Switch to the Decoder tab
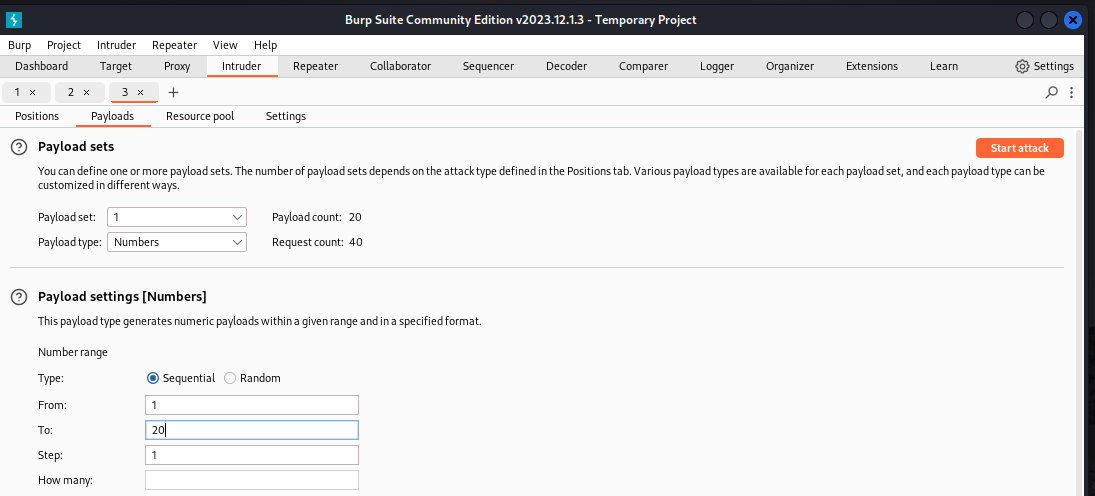The height and width of the screenshot is (496, 1095). click(x=566, y=66)
